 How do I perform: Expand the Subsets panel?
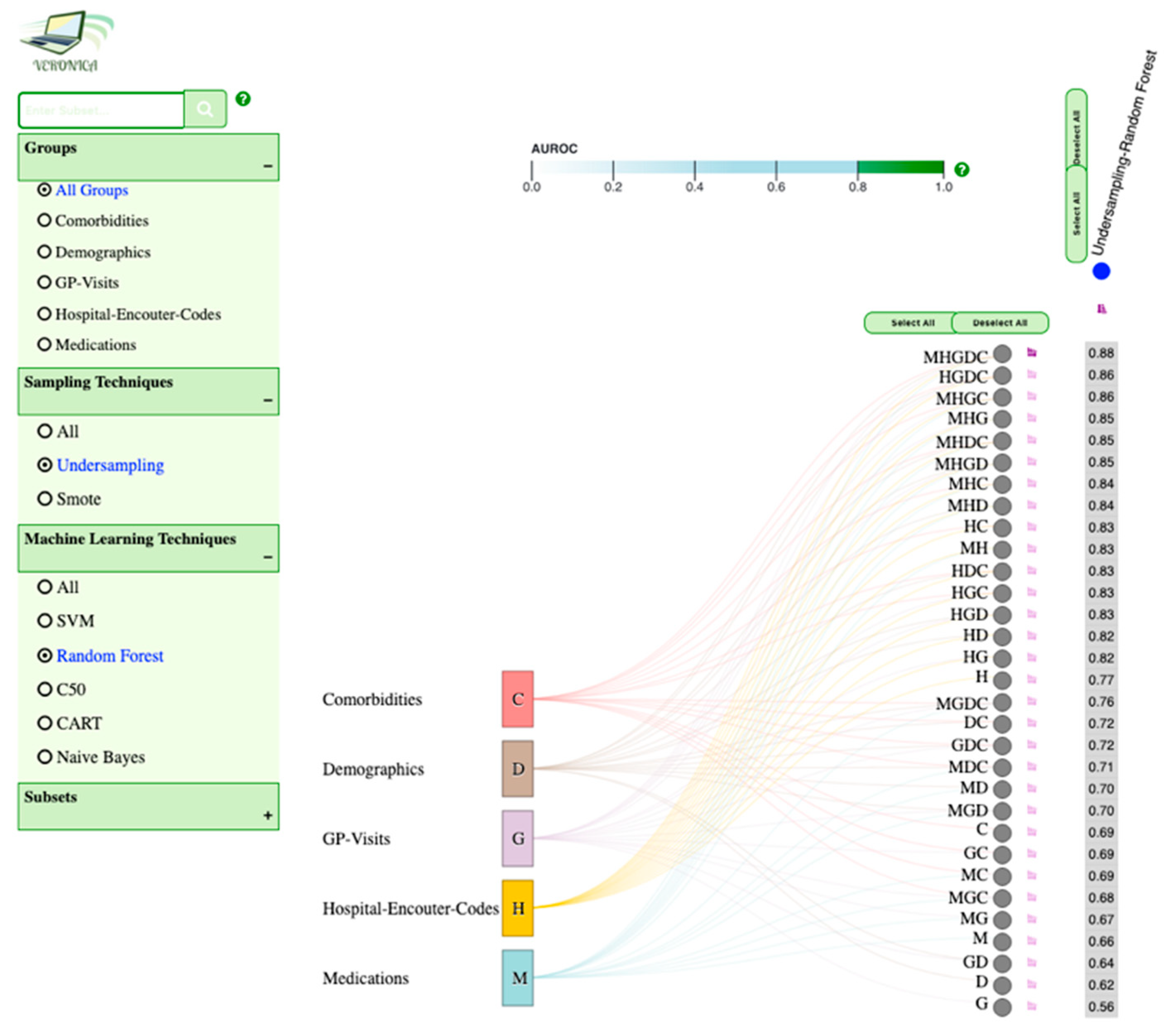pyautogui.click(x=267, y=815)
